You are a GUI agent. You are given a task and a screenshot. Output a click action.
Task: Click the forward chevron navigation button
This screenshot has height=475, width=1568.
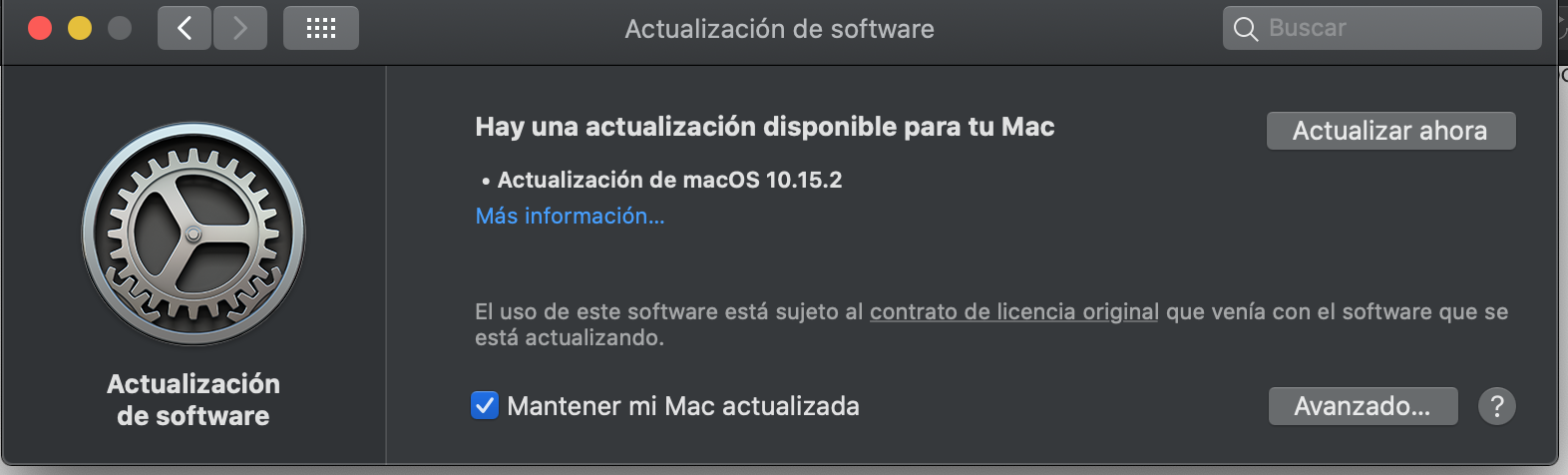tap(240, 28)
